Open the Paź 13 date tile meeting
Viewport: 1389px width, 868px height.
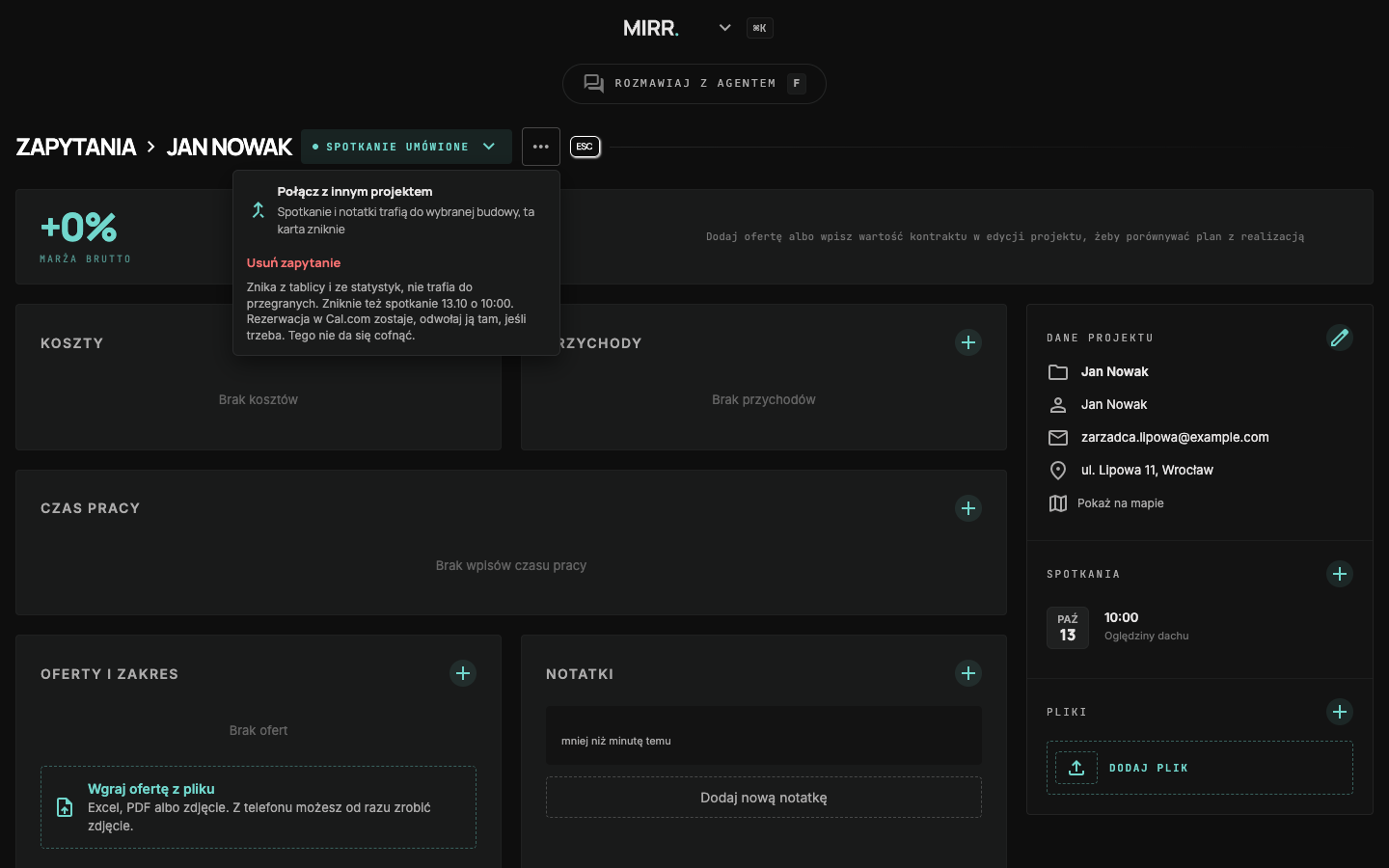1067,628
